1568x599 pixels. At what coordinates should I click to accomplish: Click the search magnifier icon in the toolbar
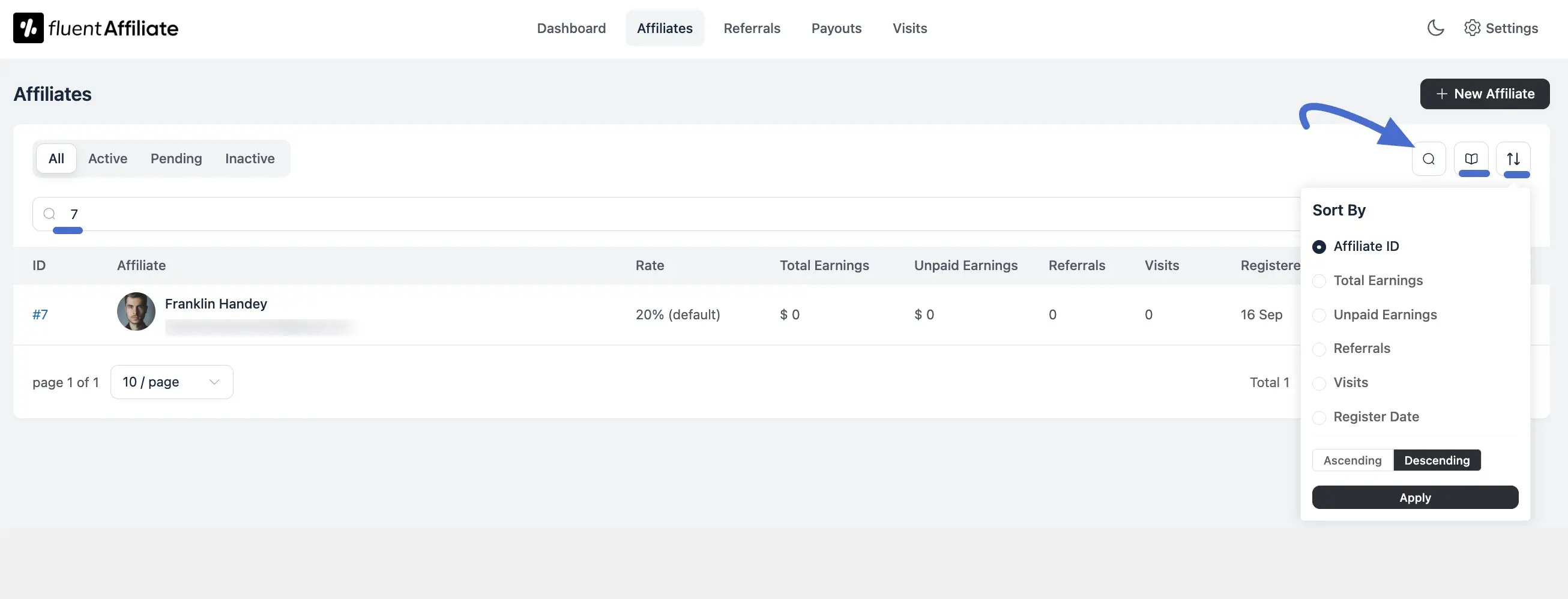(x=1429, y=159)
